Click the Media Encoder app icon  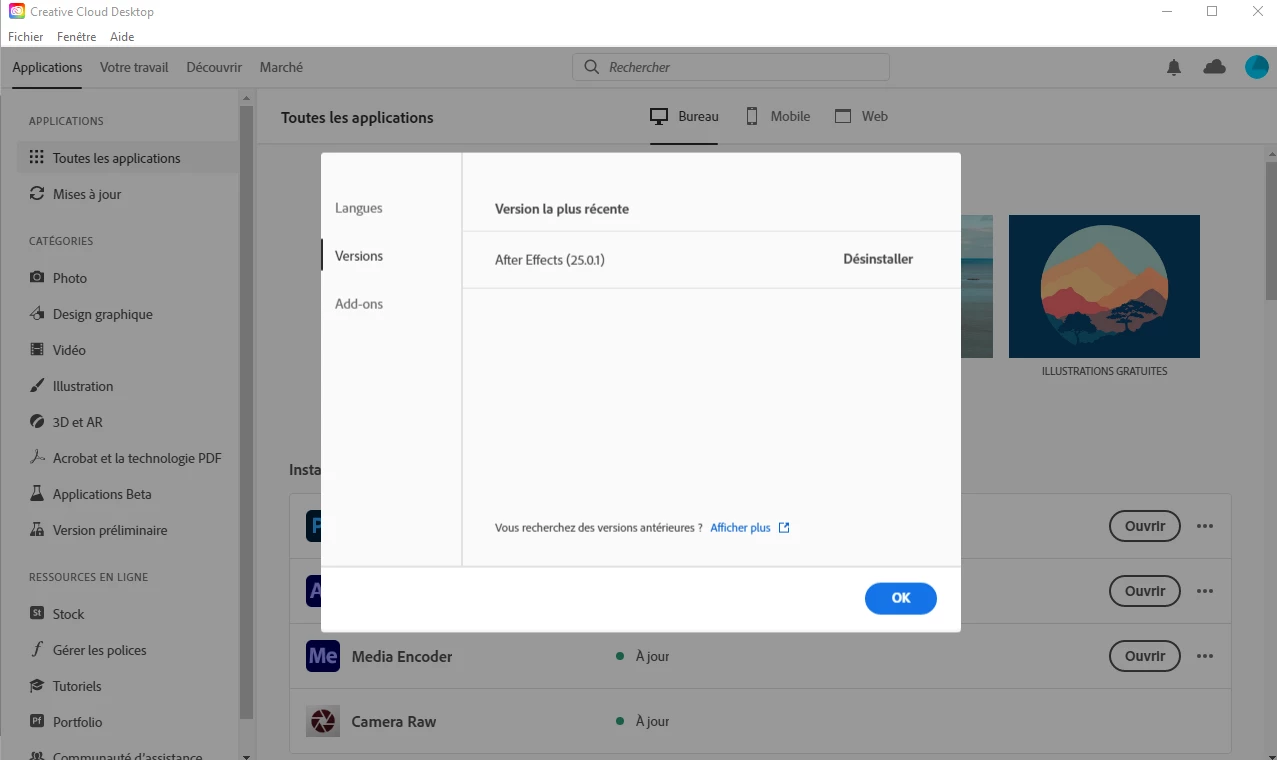click(323, 656)
